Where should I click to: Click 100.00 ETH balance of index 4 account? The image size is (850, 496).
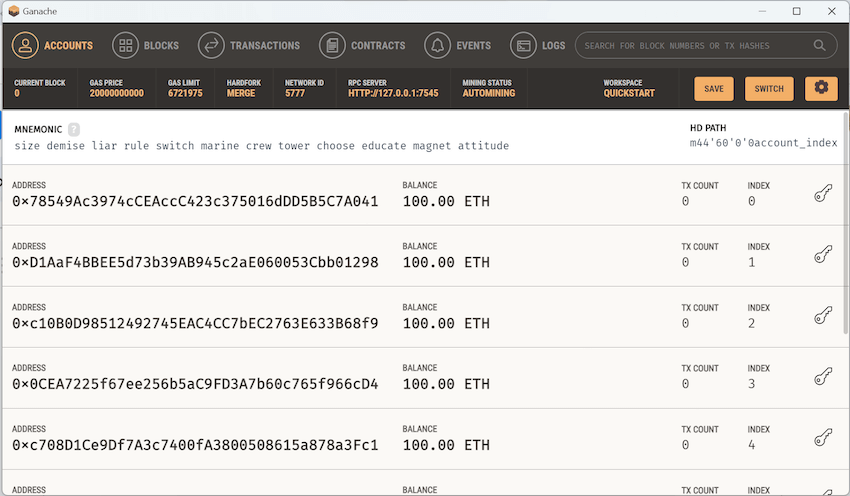point(446,445)
